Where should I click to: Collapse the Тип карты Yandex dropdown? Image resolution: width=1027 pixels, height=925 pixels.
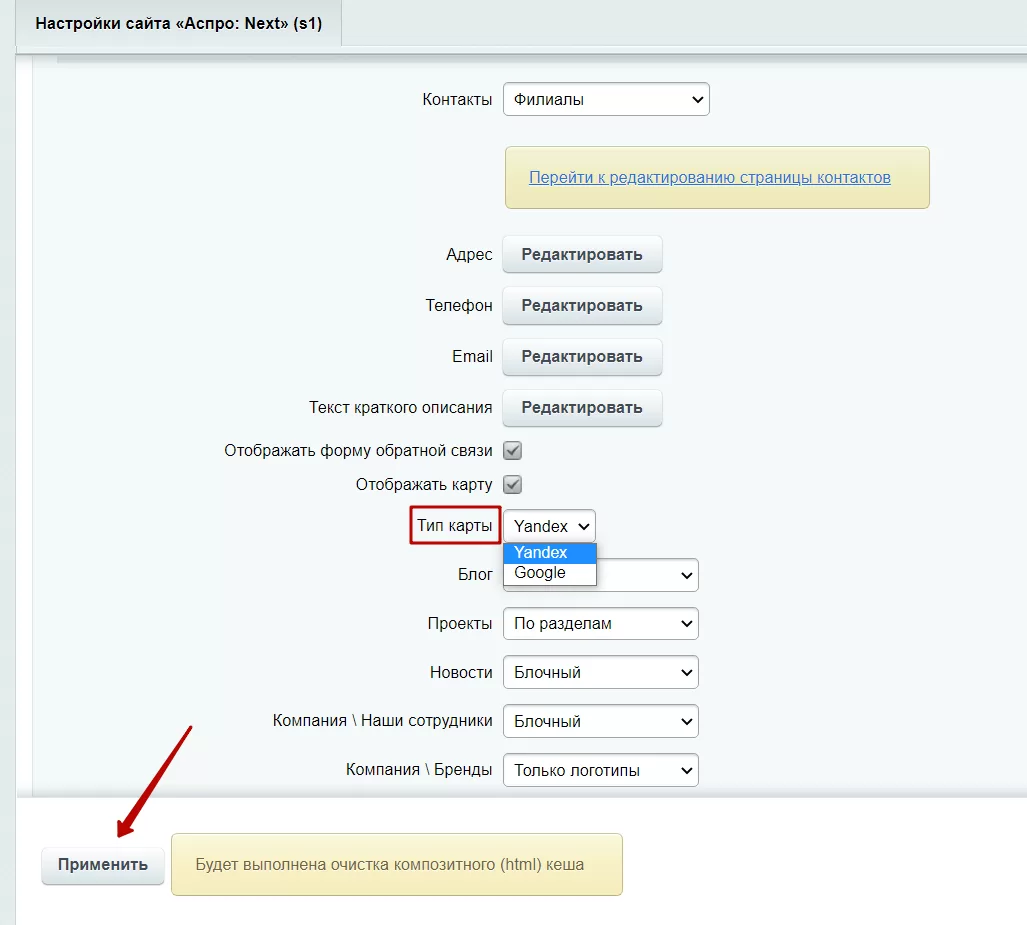pos(550,526)
